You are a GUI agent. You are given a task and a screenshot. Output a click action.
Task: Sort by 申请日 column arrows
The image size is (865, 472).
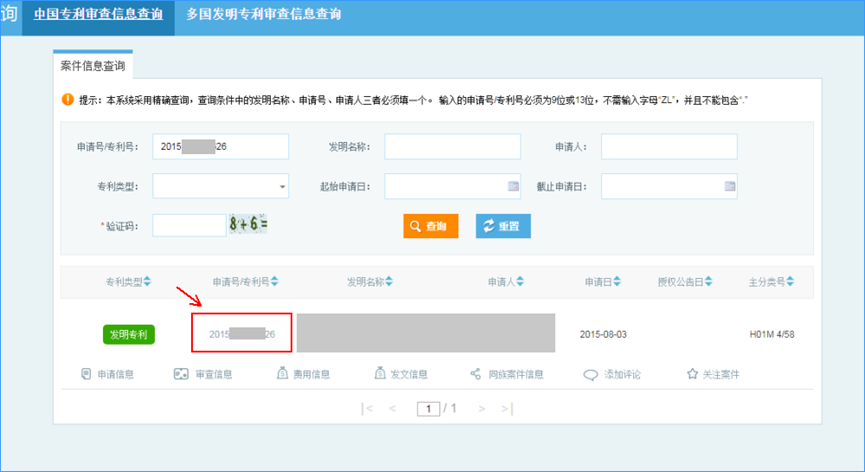[x=617, y=282]
